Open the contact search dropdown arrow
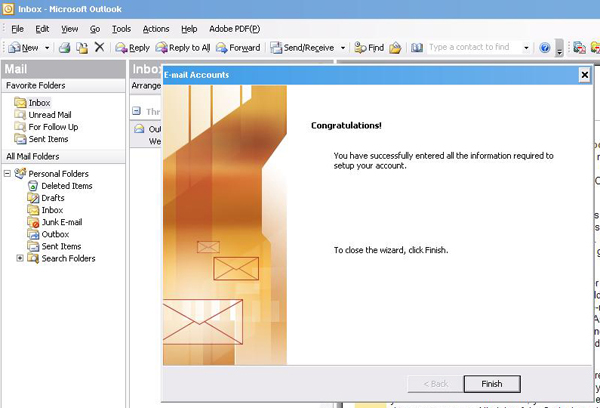This screenshot has width=600, height=408. point(526,47)
